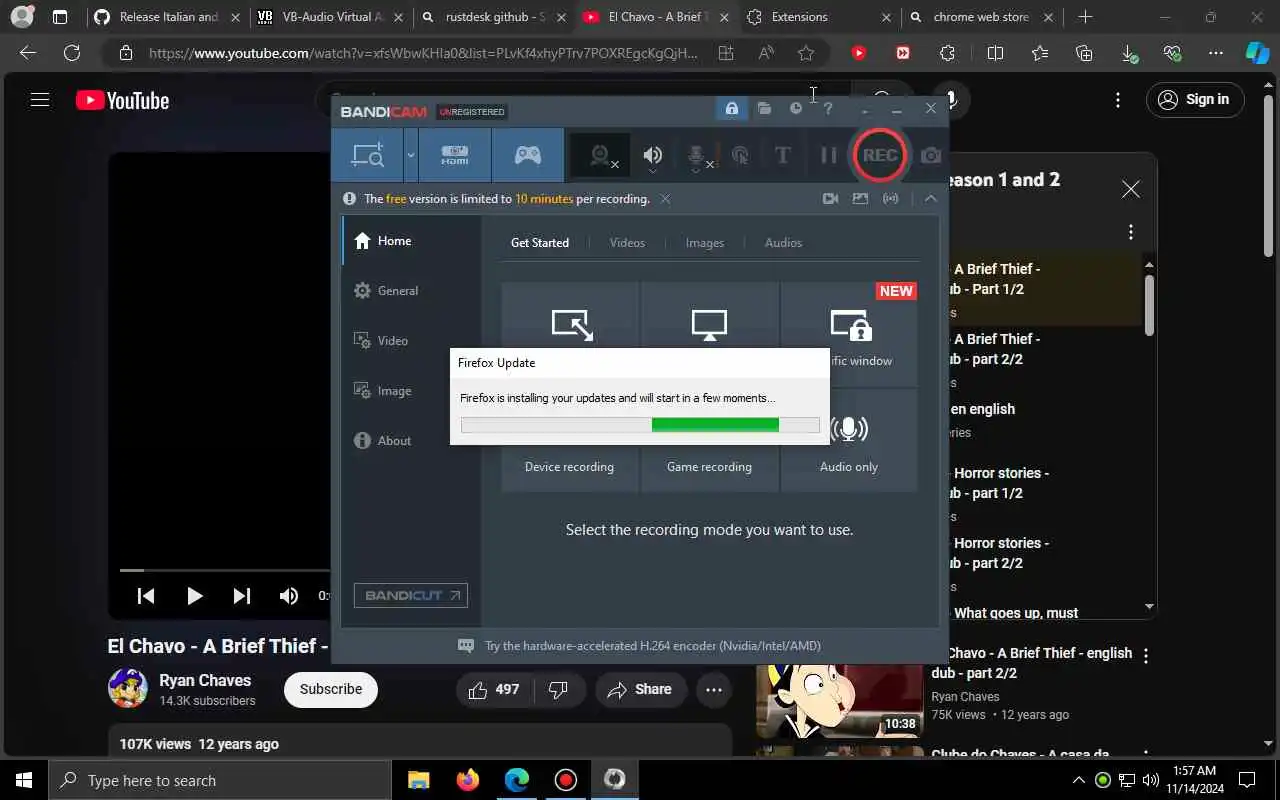The height and width of the screenshot is (800, 1280).
Task: Open the scheduled recording clock icon
Action: pyautogui.click(x=796, y=108)
